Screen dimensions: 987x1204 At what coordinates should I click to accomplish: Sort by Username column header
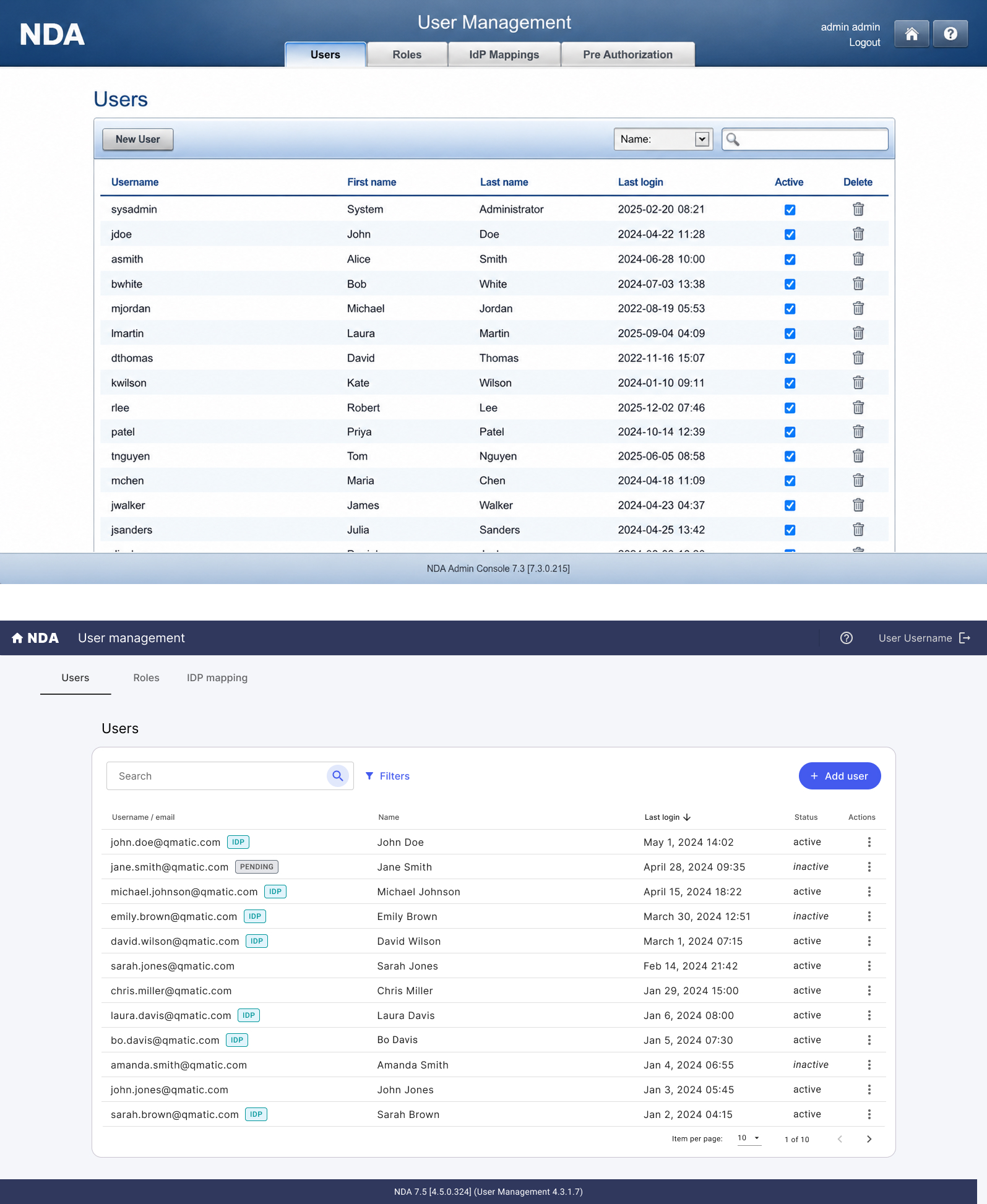[135, 182]
